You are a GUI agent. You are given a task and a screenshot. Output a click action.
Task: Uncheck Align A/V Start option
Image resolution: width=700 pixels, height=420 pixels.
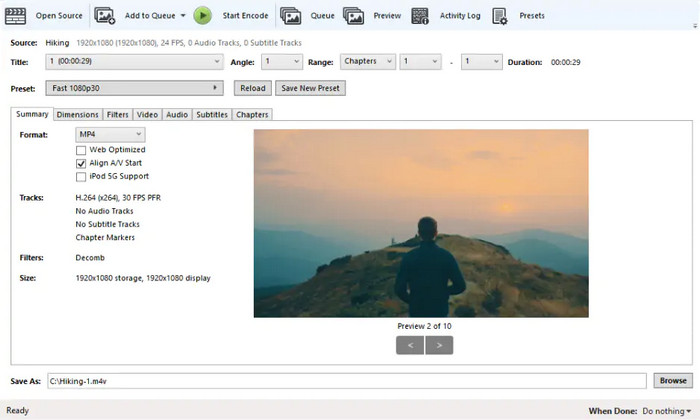click(81, 163)
